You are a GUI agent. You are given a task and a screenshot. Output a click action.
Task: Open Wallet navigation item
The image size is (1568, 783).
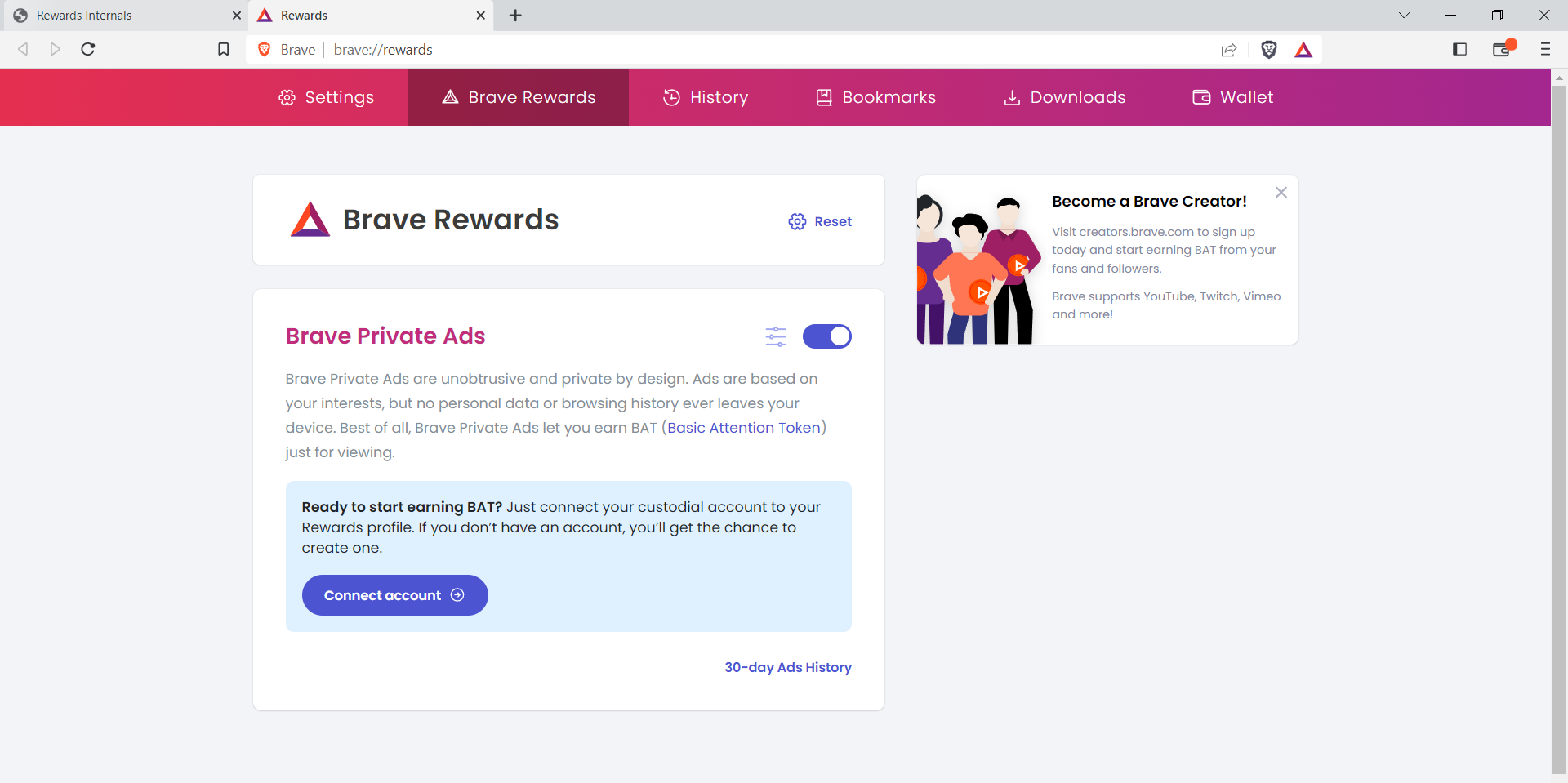(x=1233, y=97)
